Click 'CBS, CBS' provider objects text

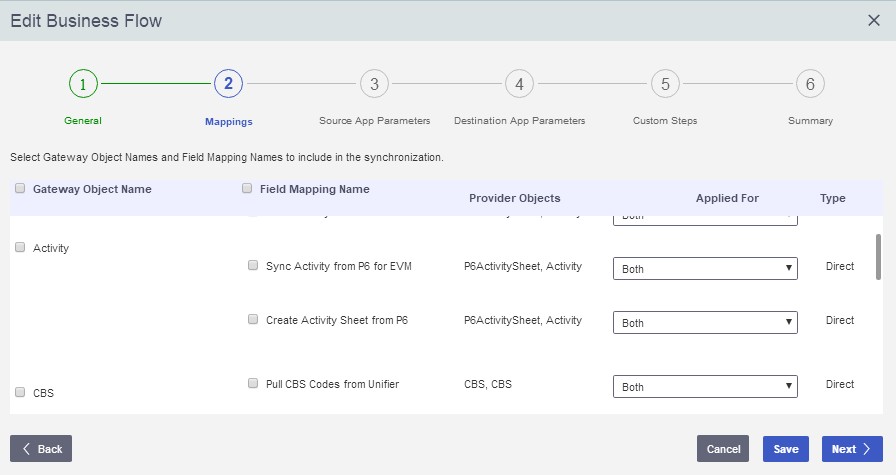488,384
